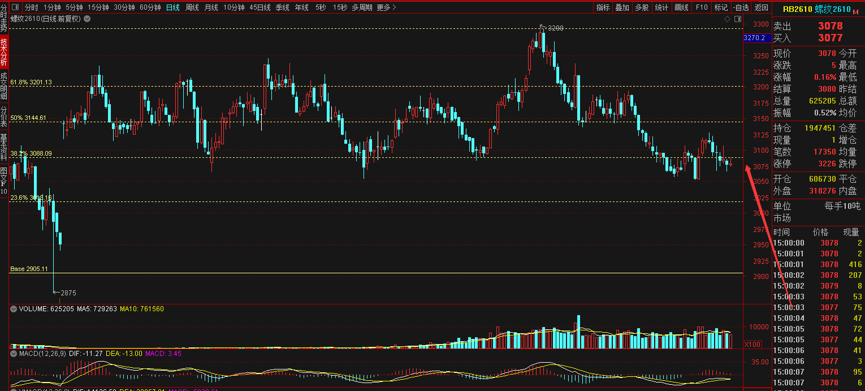
Task: Click the 买入 price 3077
Action: [830, 38]
